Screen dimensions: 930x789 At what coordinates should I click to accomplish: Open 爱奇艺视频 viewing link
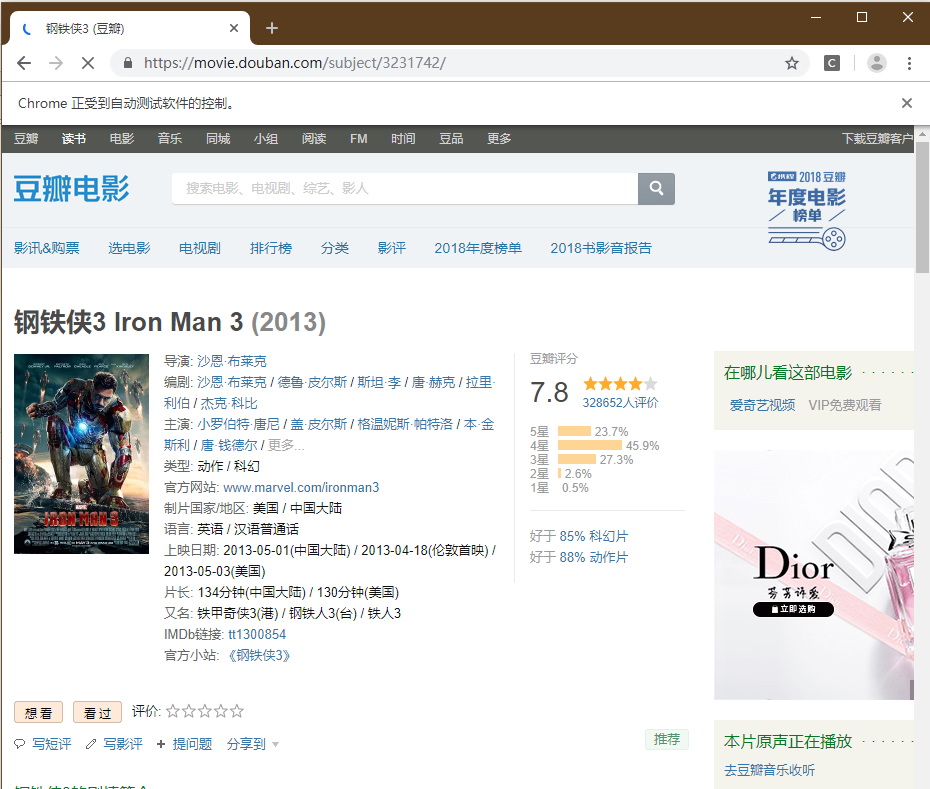pos(762,405)
